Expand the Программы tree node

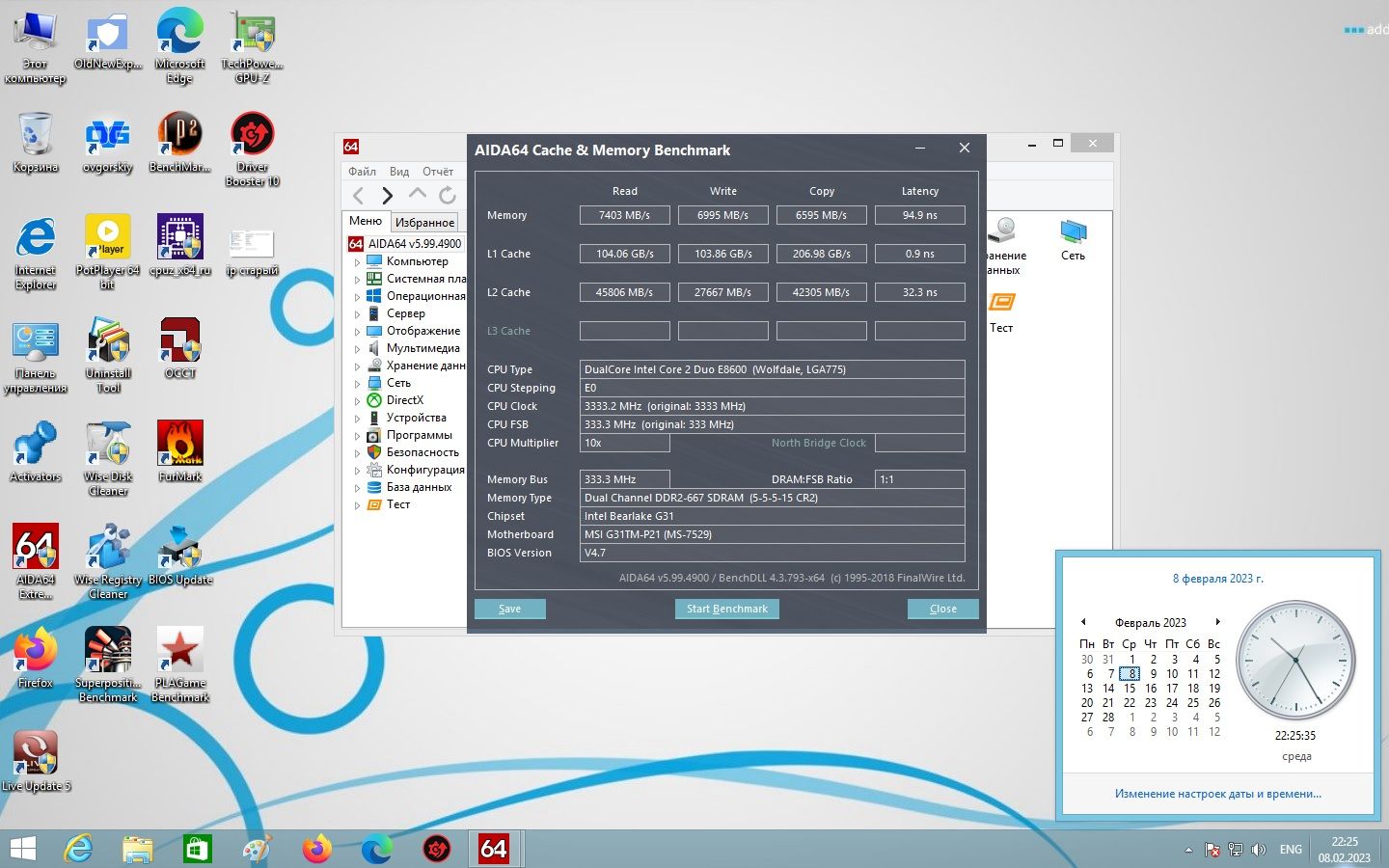pyautogui.click(x=357, y=436)
